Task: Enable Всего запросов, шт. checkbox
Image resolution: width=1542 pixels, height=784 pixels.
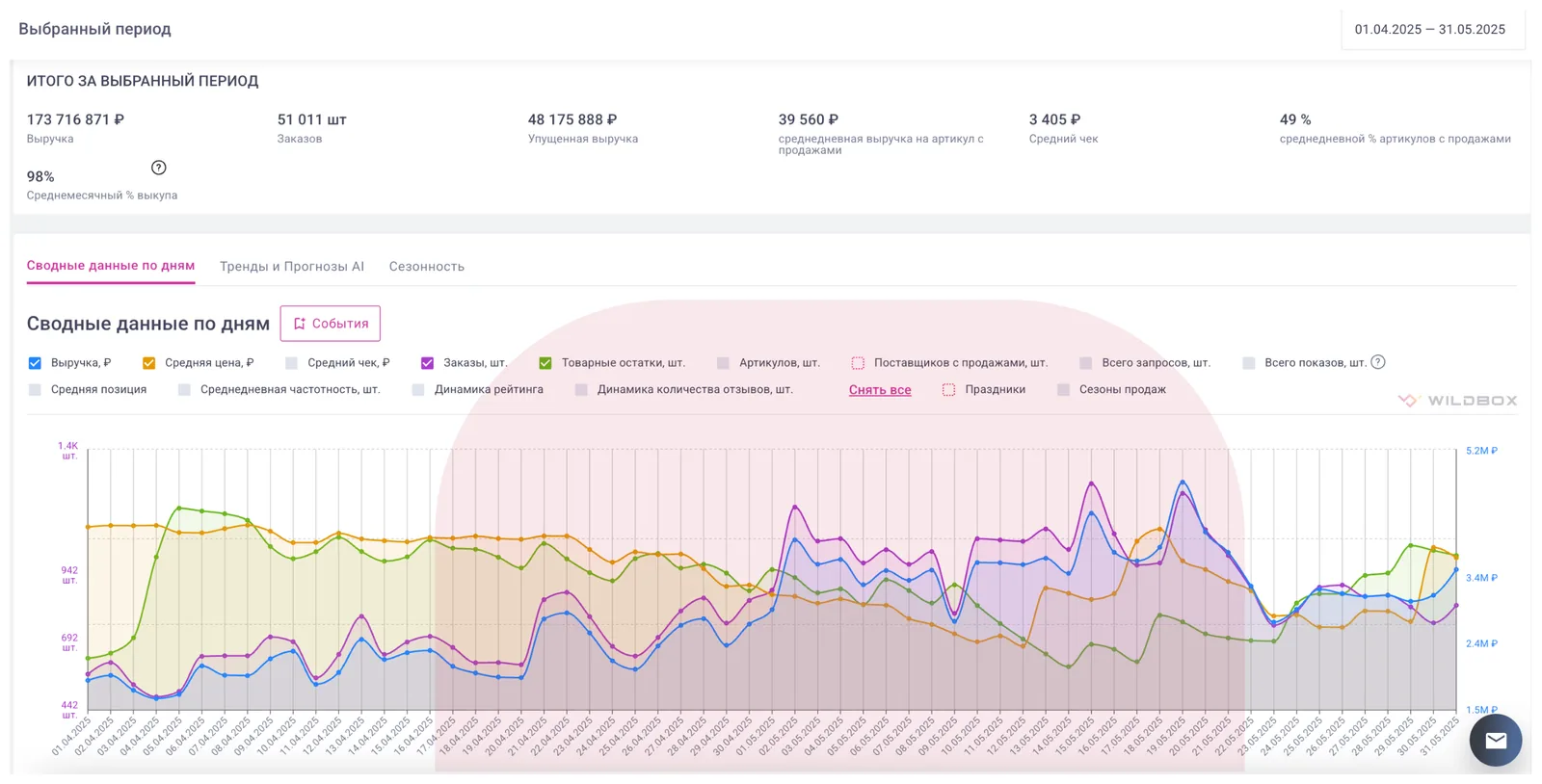Action: (x=1086, y=363)
